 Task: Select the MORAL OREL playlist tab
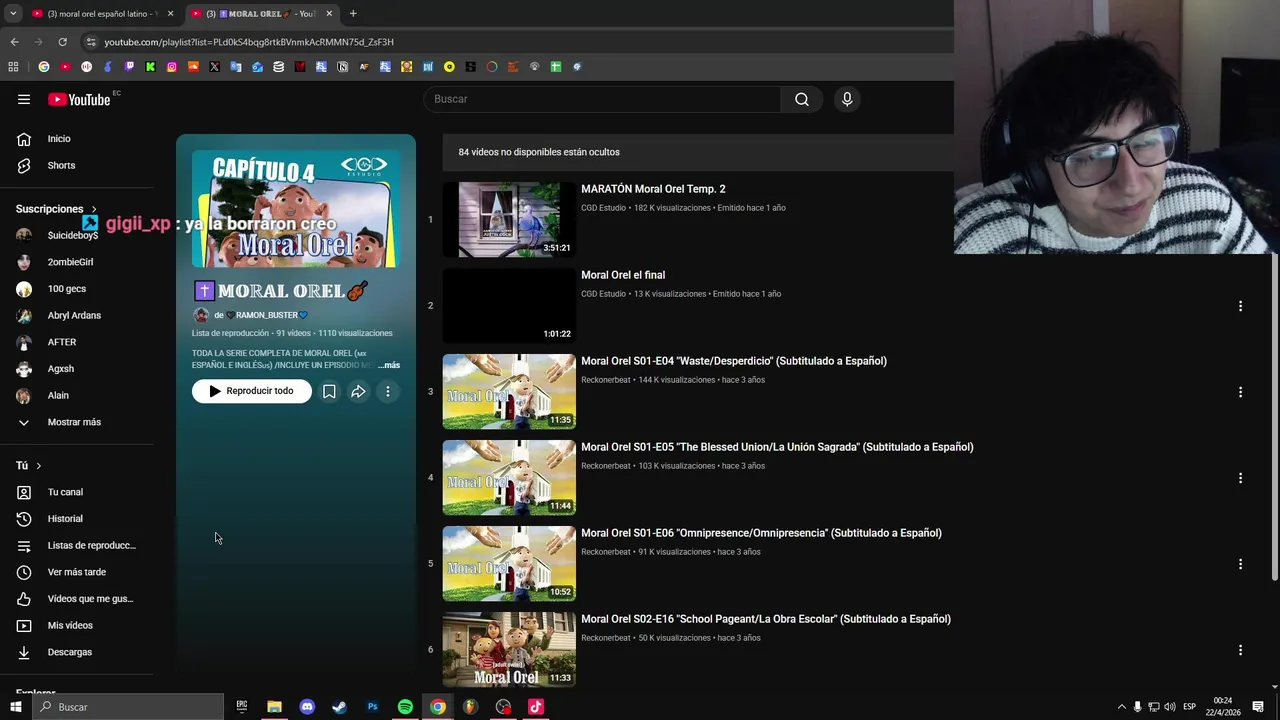pos(262,14)
